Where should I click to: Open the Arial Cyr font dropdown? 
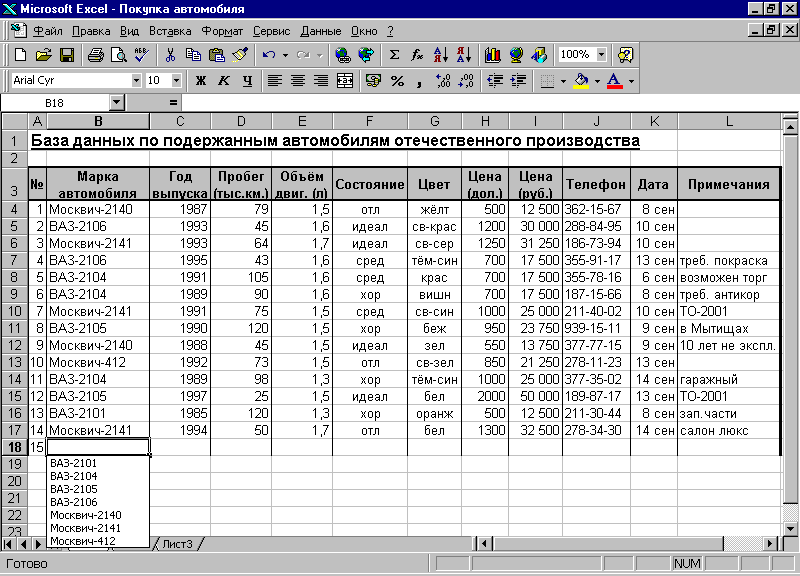[136, 81]
